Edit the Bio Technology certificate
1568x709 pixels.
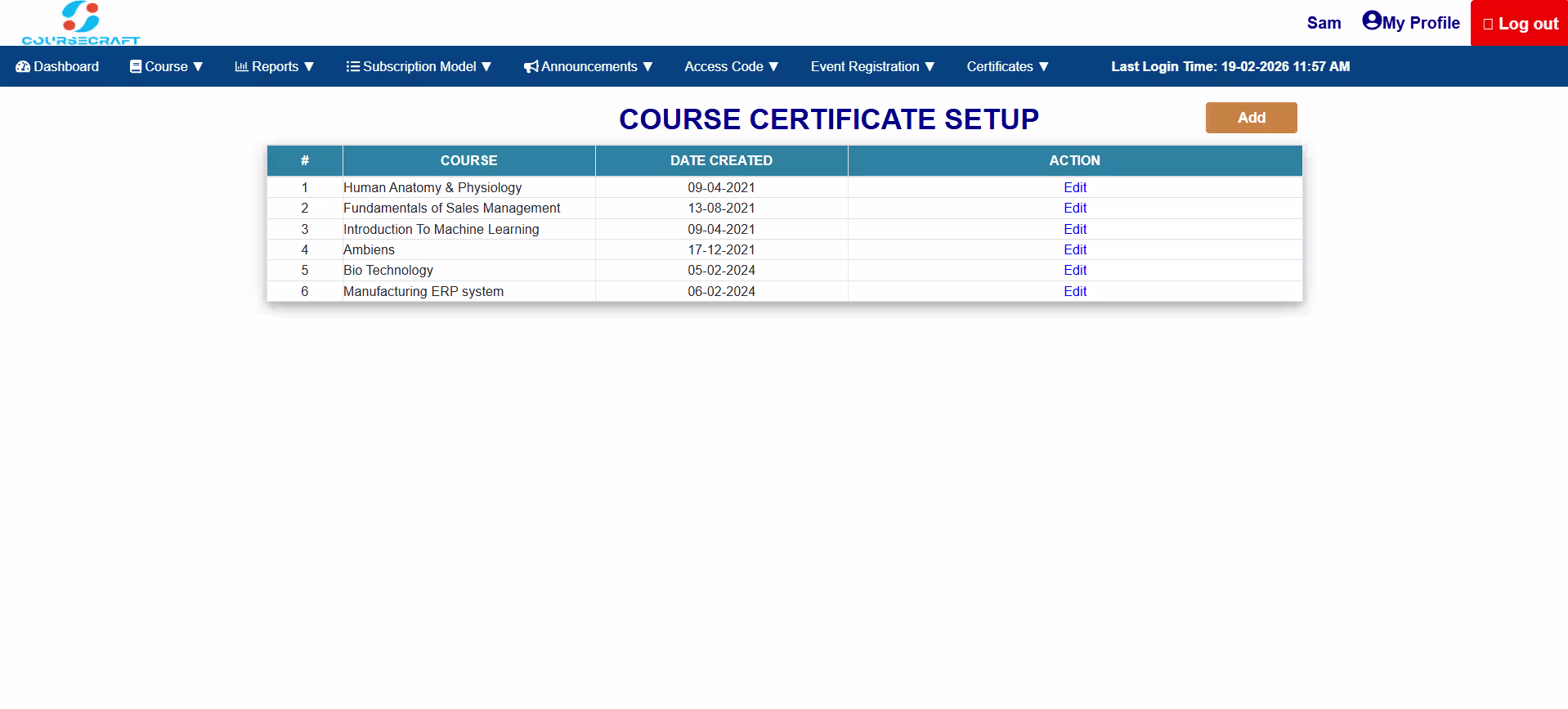pos(1075,271)
